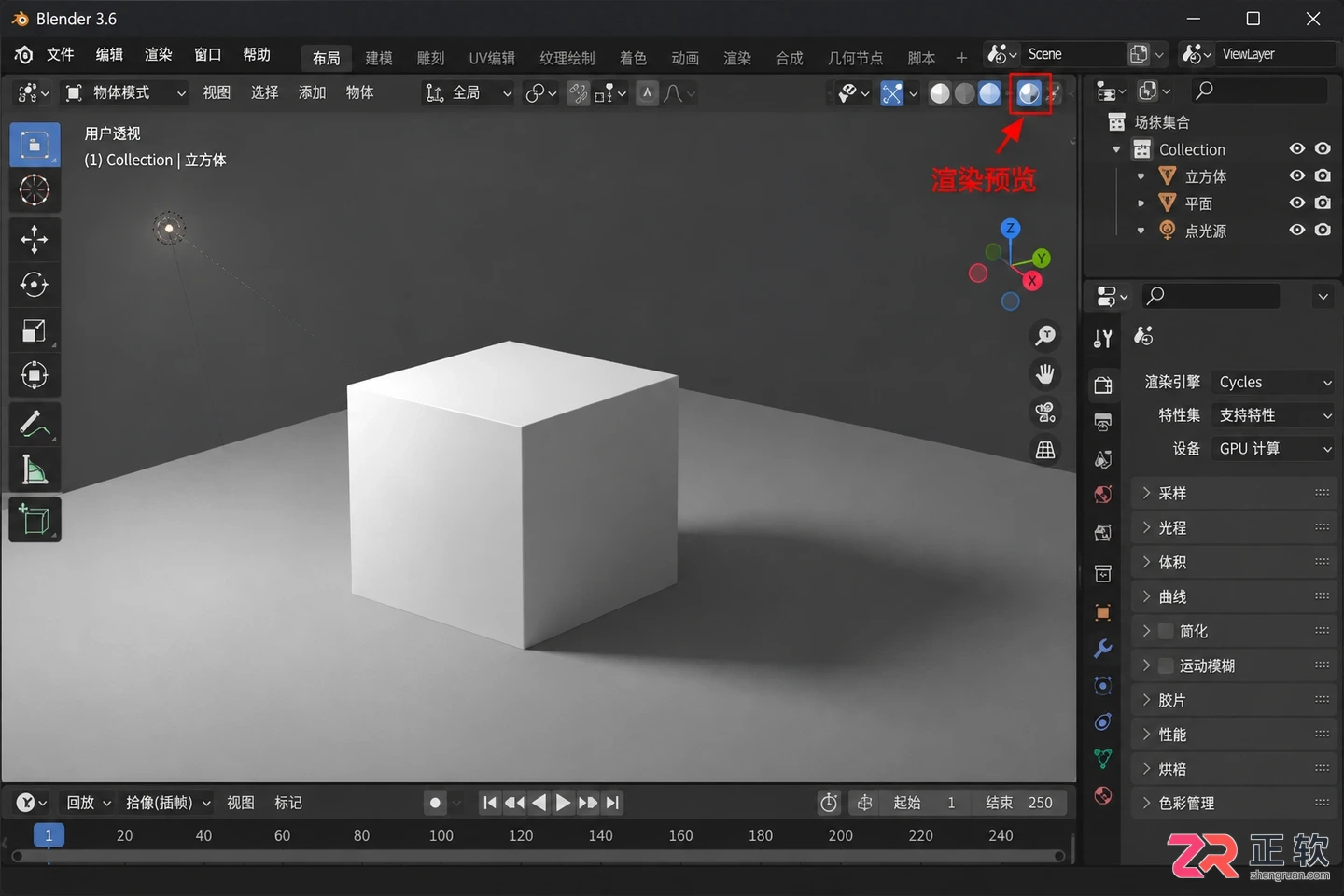The width and height of the screenshot is (1344, 896).
Task: Open the 回放 playback settings
Action: (89, 803)
